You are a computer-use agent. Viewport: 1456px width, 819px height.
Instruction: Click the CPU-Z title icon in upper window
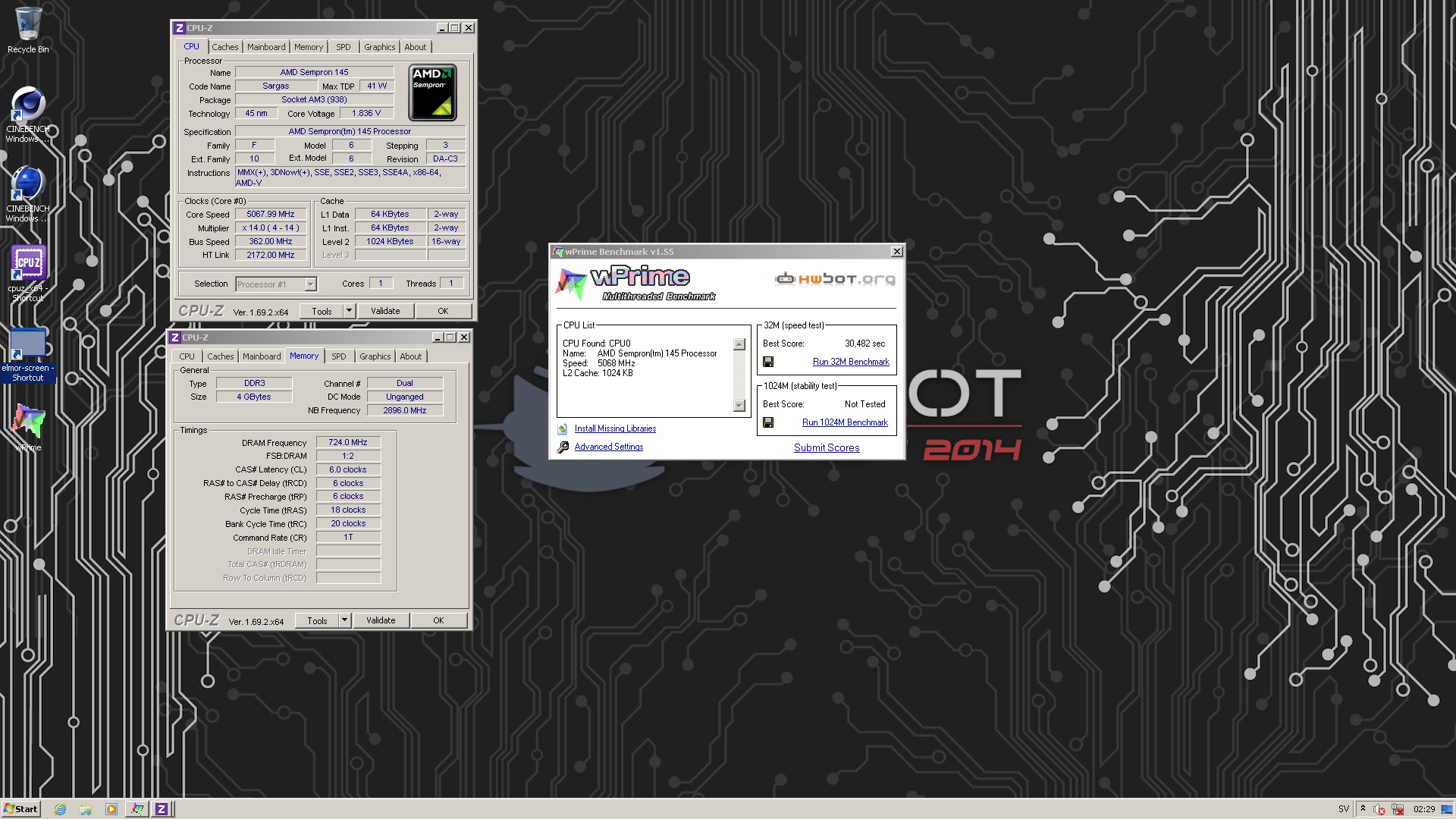click(180, 28)
